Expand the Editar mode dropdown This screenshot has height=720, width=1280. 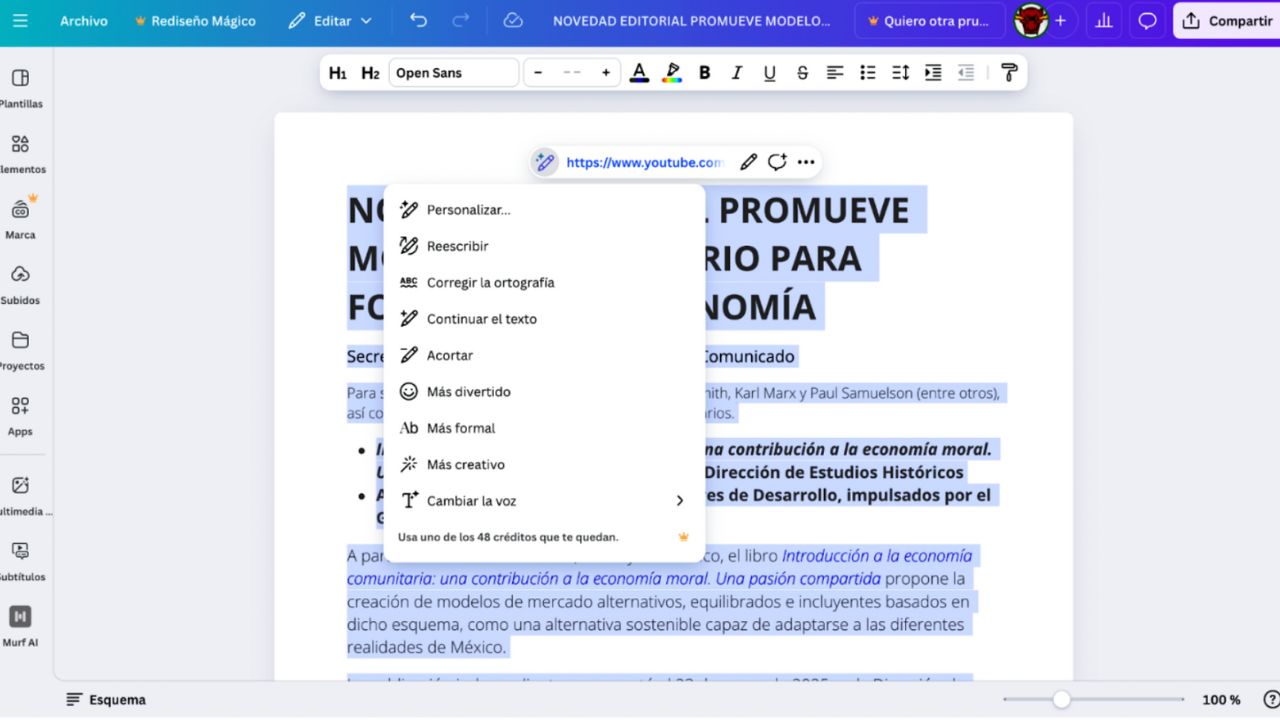point(330,20)
